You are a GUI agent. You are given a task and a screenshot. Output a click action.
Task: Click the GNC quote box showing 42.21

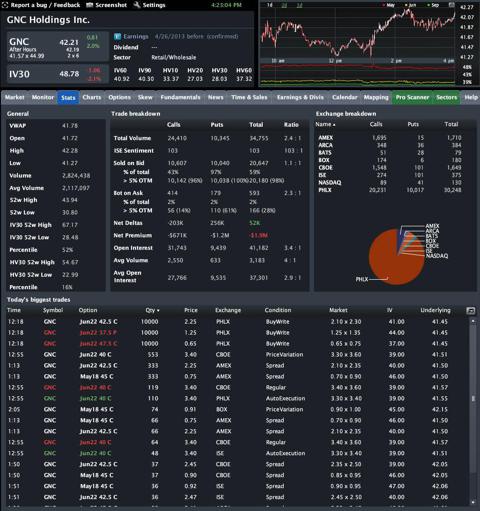pos(58,46)
